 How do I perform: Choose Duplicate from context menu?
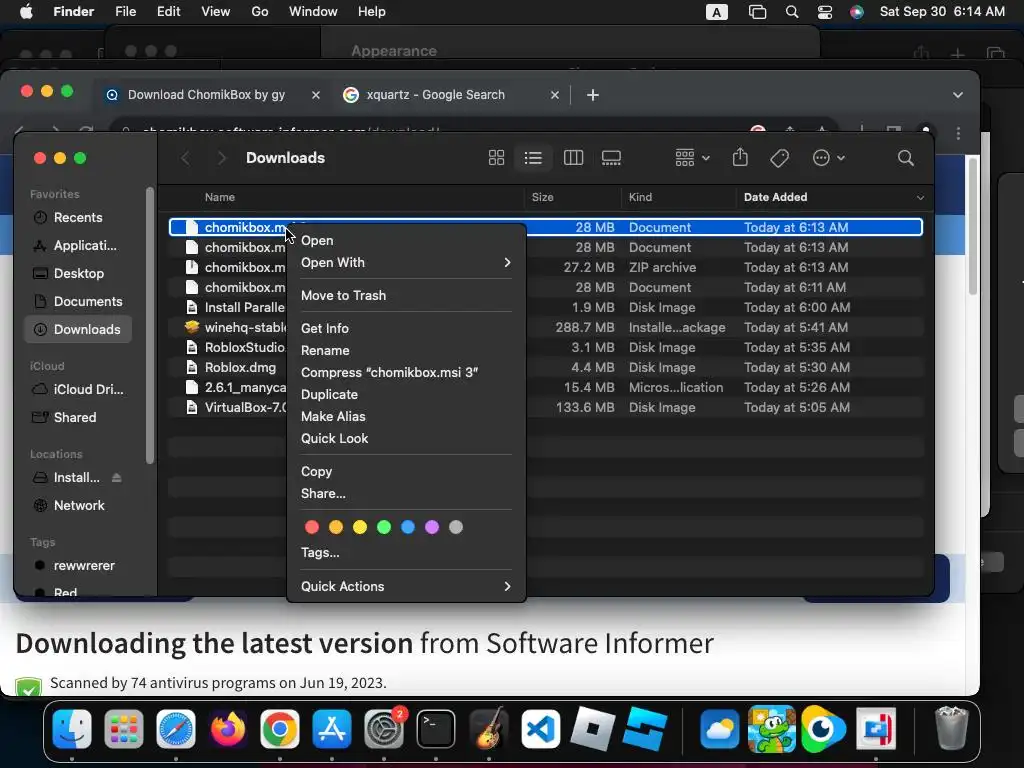click(x=406, y=394)
